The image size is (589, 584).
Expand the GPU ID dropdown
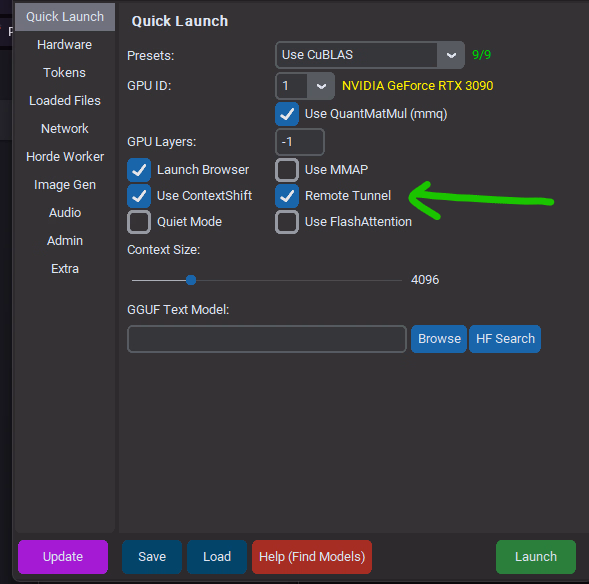[321, 86]
